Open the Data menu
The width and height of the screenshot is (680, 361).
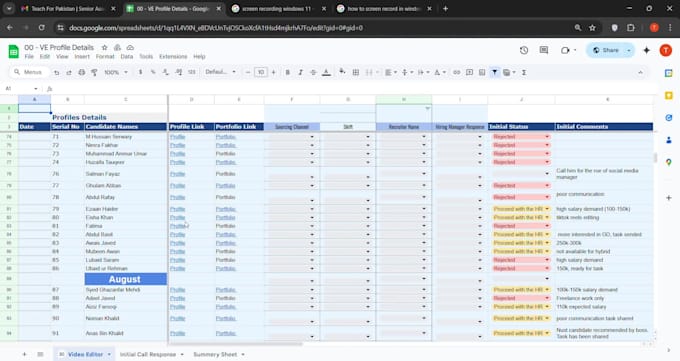click(127, 56)
